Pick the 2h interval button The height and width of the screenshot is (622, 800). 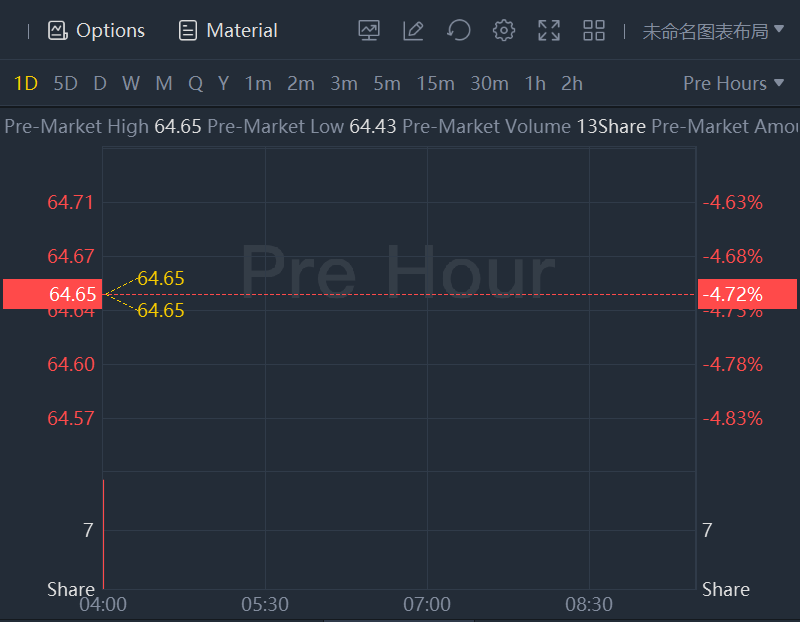point(572,83)
